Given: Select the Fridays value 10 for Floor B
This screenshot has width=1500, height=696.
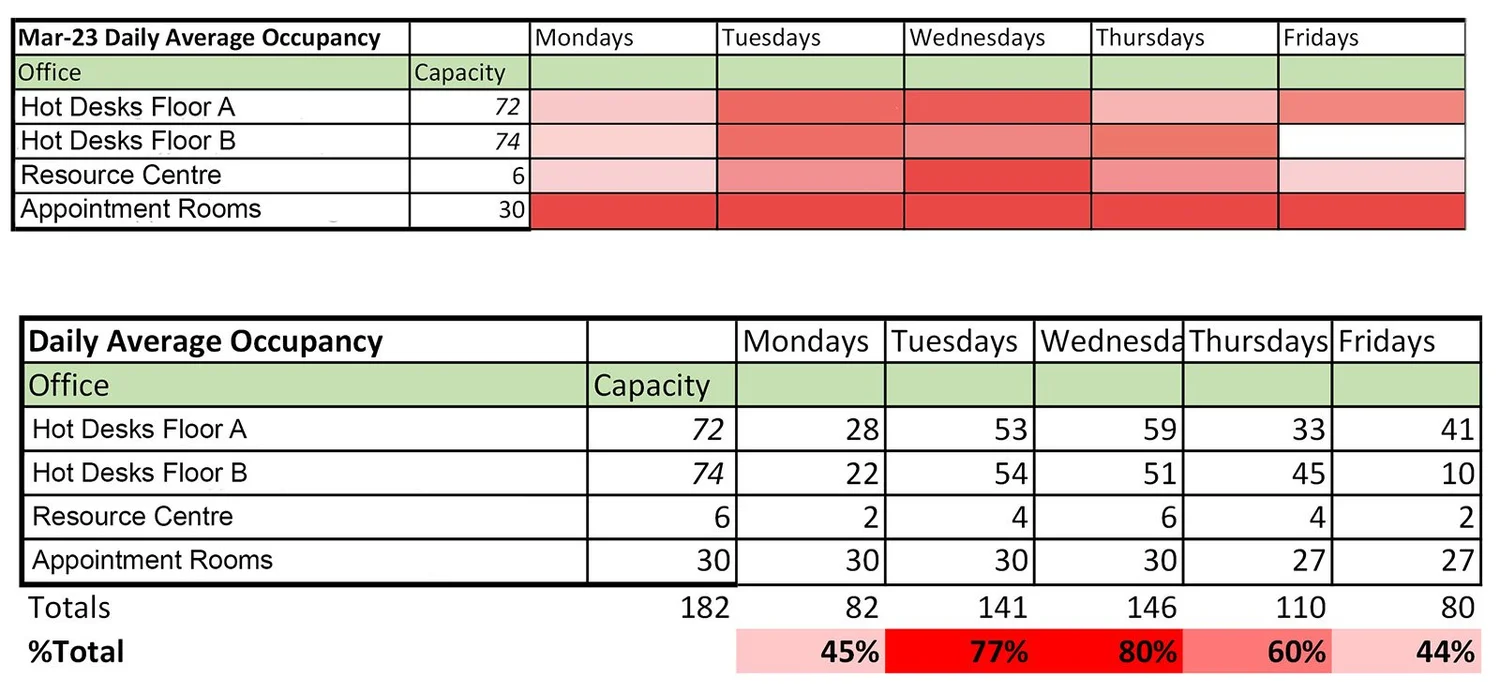Looking at the screenshot, I should point(1406,473).
